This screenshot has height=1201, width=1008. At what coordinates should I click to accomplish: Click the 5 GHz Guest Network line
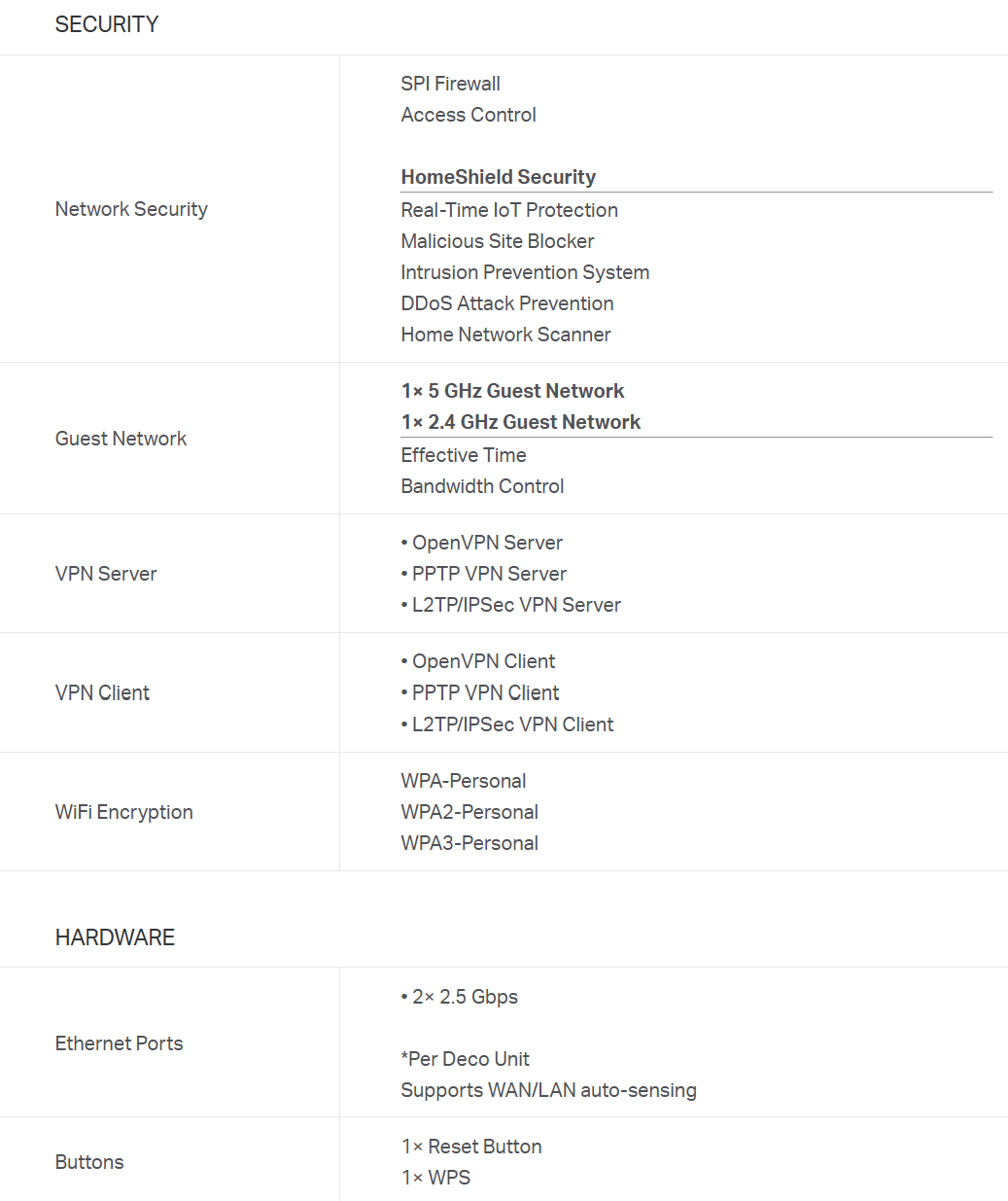(513, 391)
